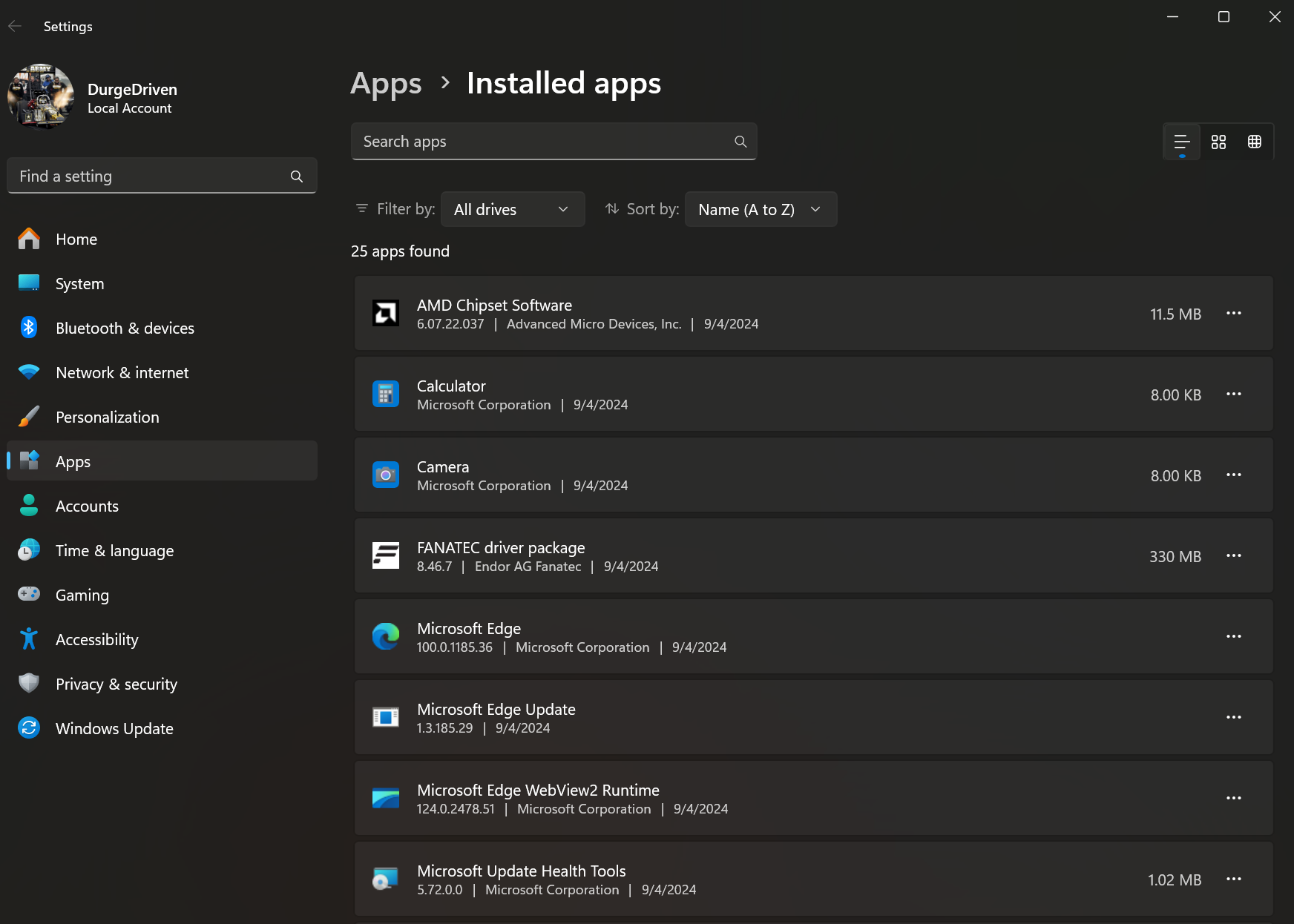1294x924 pixels.
Task: Click the magnifier in Find a setting
Action: click(297, 176)
